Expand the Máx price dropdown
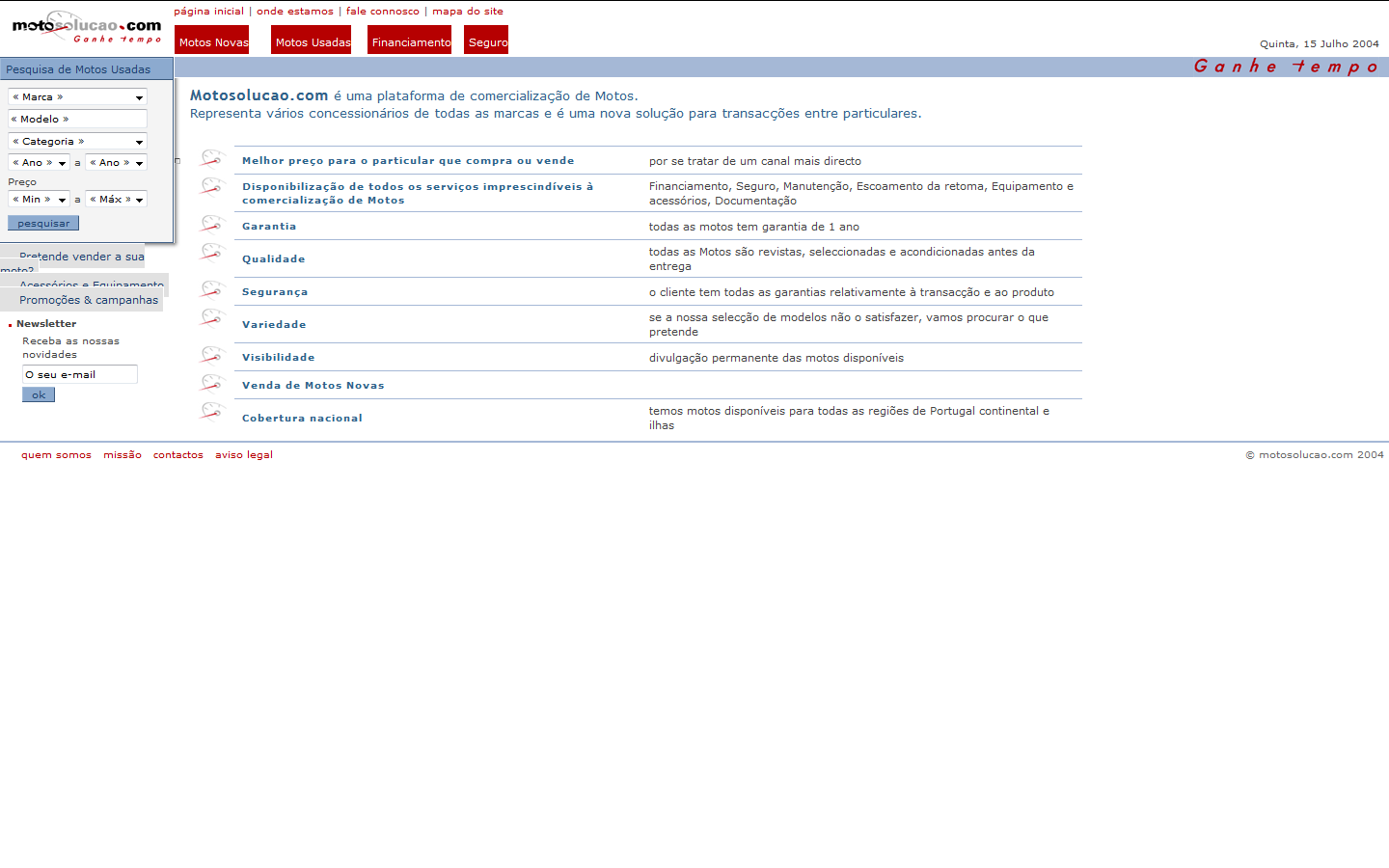The height and width of the screenshot is (868, 1389). (x=116, y=199)
